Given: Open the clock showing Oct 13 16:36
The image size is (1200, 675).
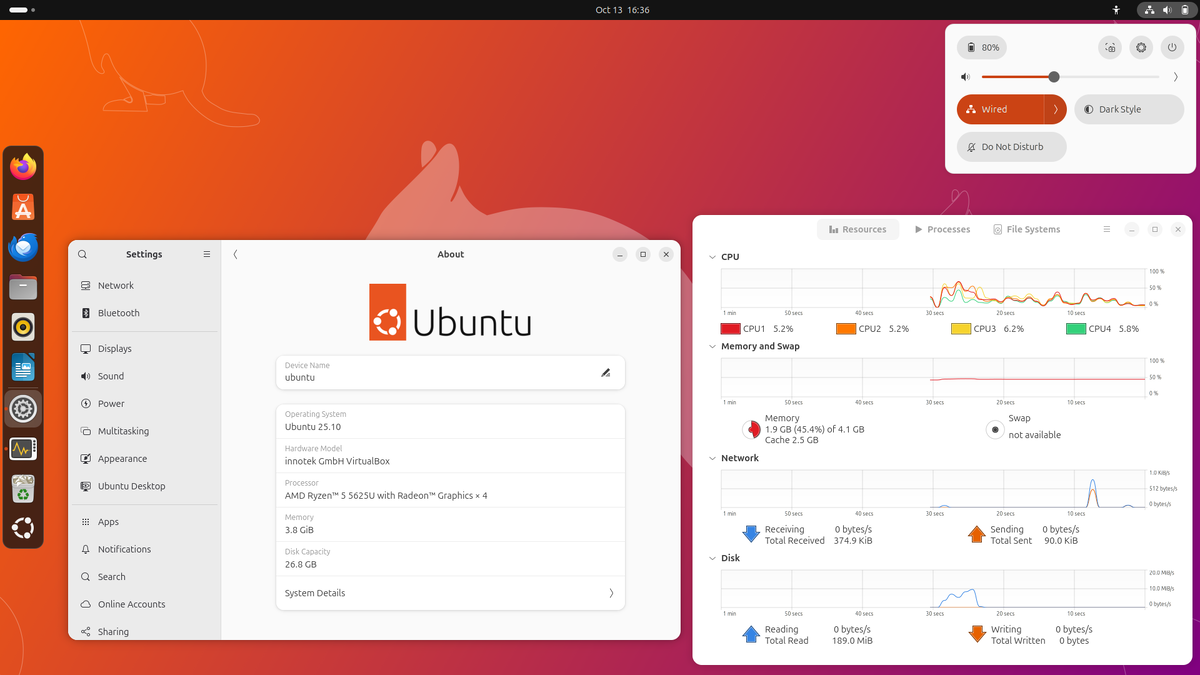Looking at the screenshot, I should pos(622,10).
